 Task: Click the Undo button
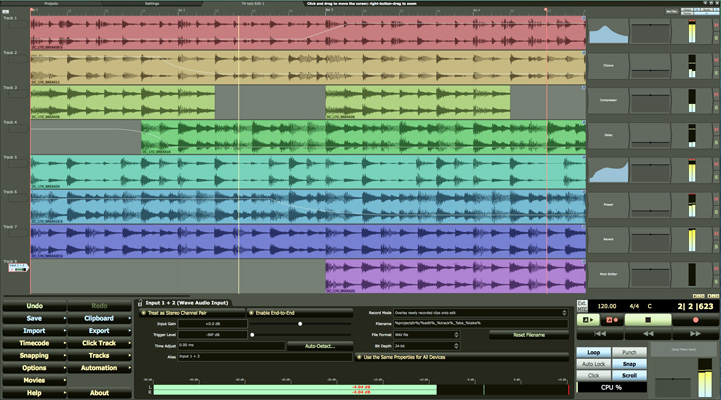(34, 306)
